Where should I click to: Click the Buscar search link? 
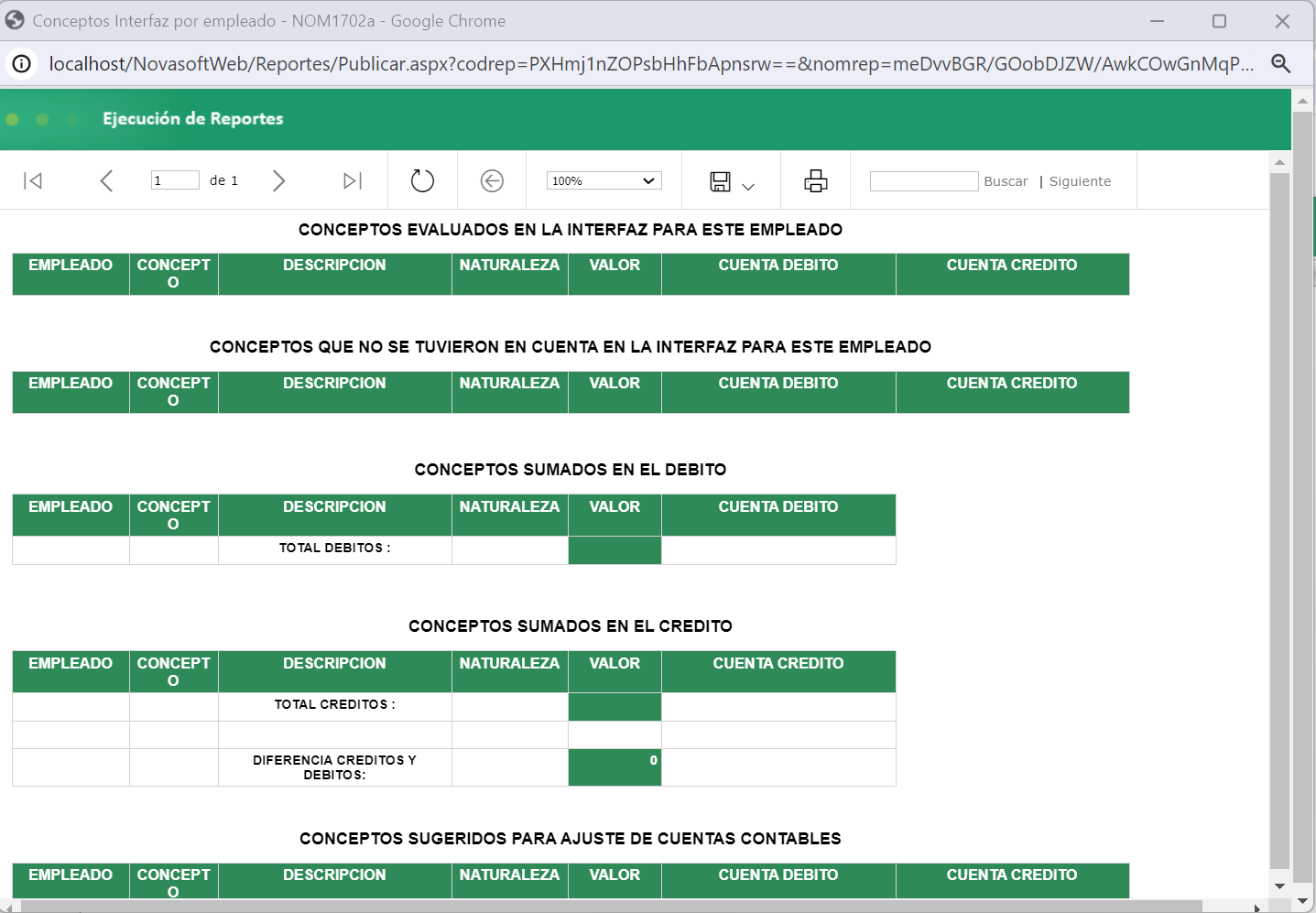pos(1006,180)
